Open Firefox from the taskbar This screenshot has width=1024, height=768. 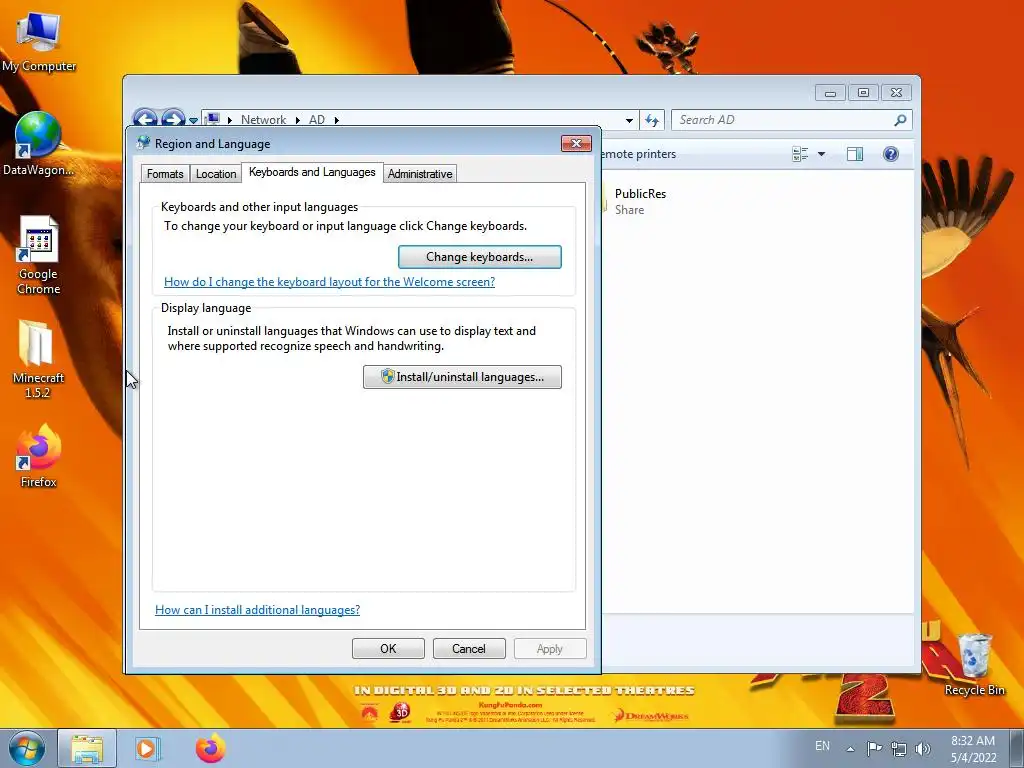click(210, 748)
